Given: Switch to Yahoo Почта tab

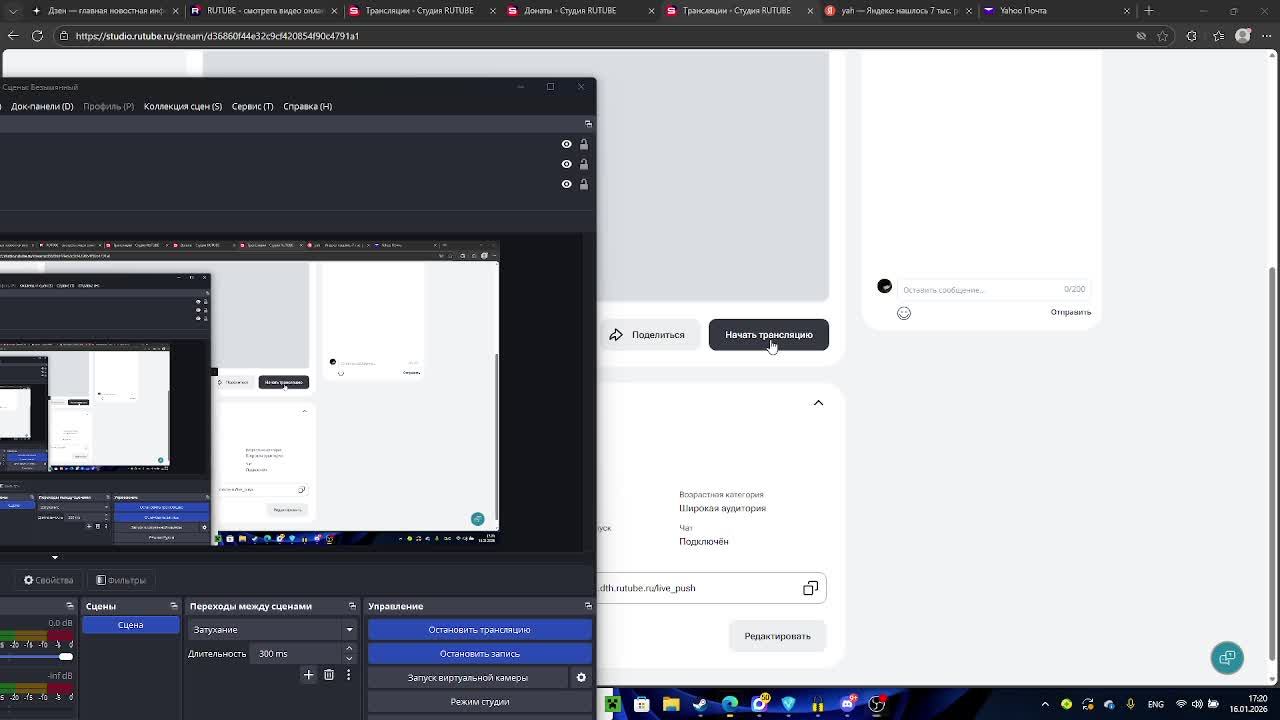Looking at the screenshot, I should 1056,11.
